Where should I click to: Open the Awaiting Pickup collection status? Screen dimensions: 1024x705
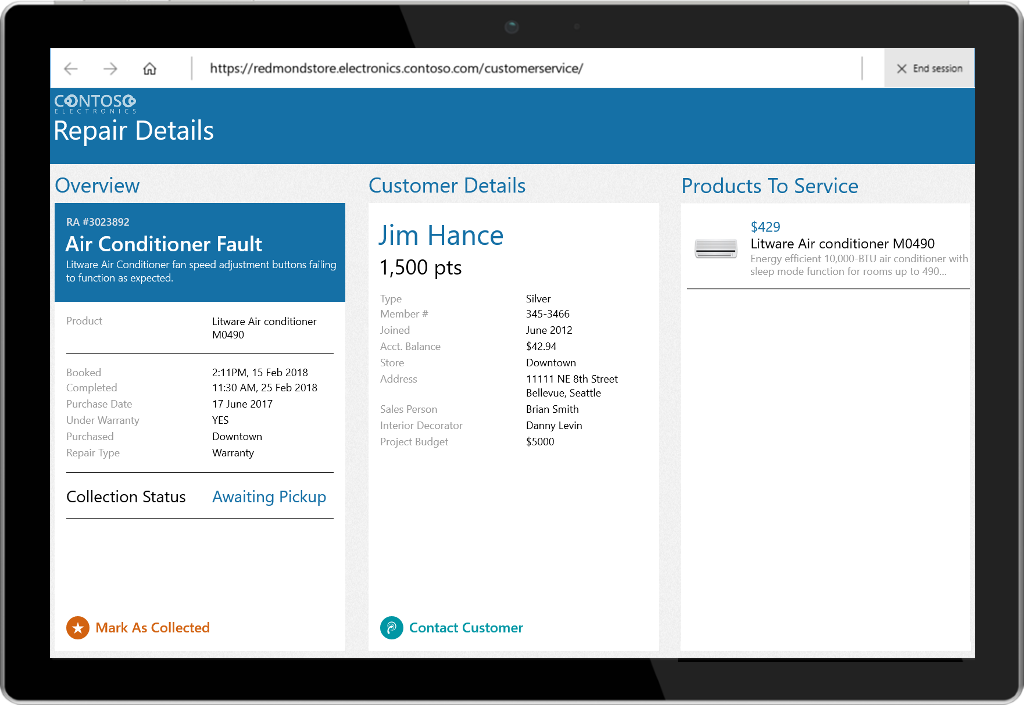click(x=269, y=497)
